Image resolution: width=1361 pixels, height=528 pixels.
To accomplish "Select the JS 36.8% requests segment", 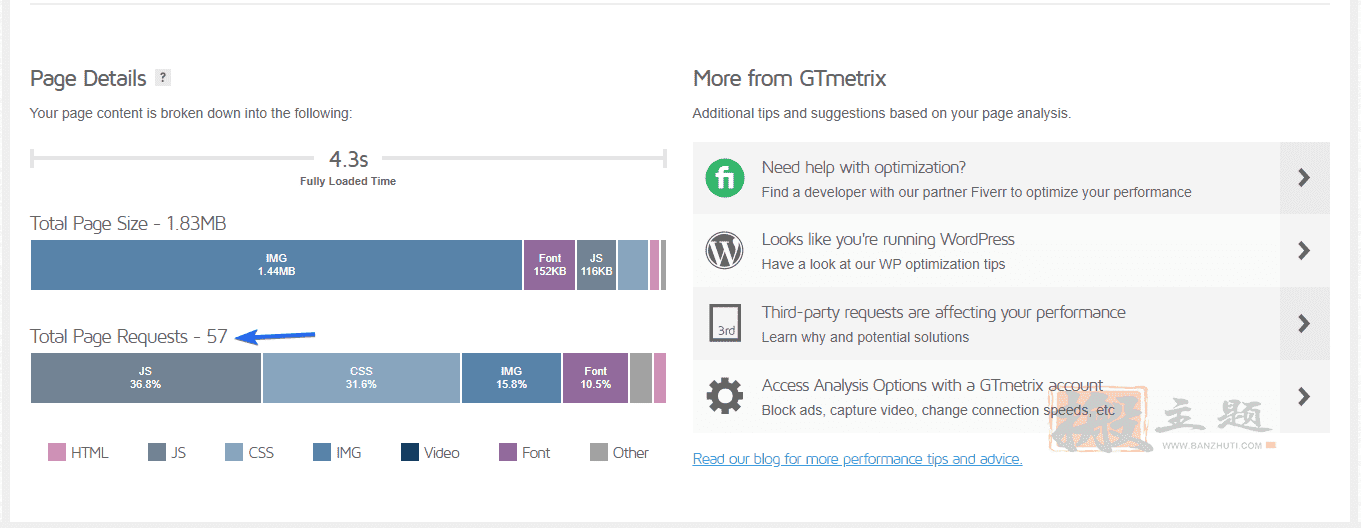I will [x=146, y=378].
